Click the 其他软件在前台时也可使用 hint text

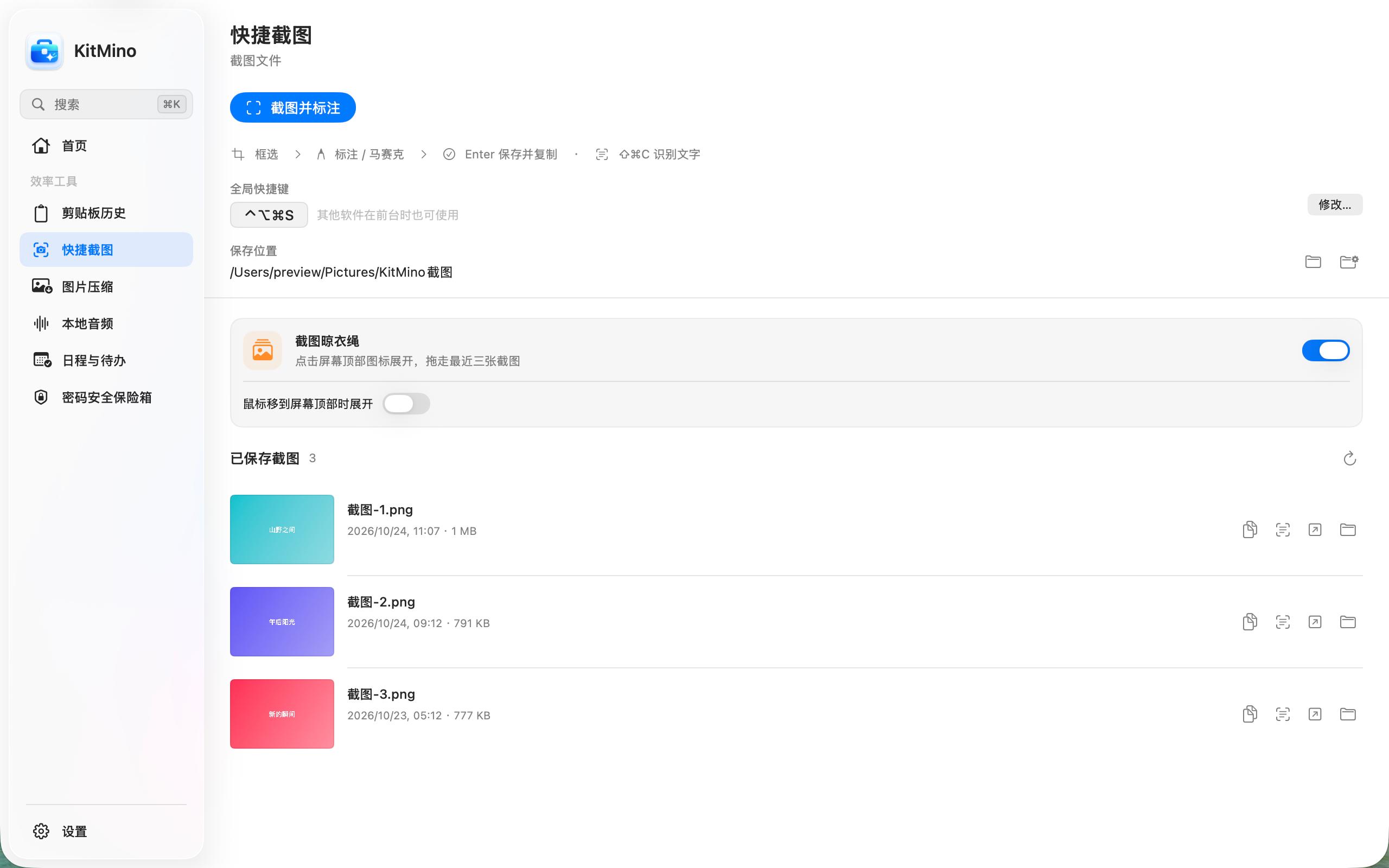click(x=388, y=215)
